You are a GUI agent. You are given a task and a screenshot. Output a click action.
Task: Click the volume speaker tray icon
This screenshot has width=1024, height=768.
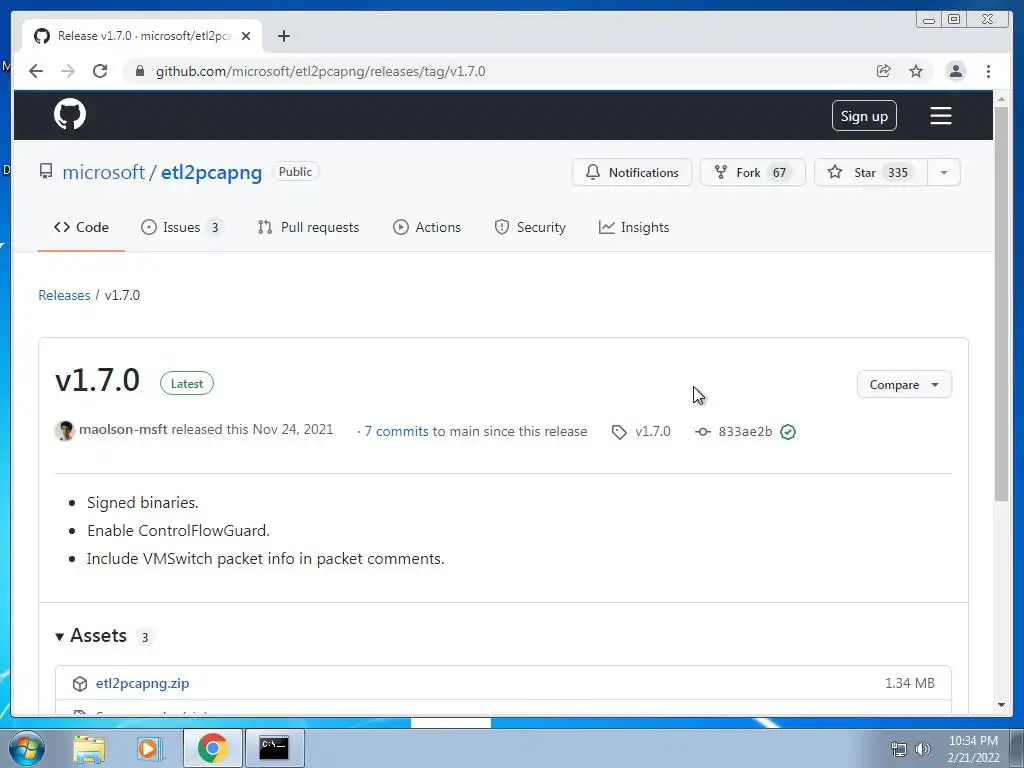(923, 749)
